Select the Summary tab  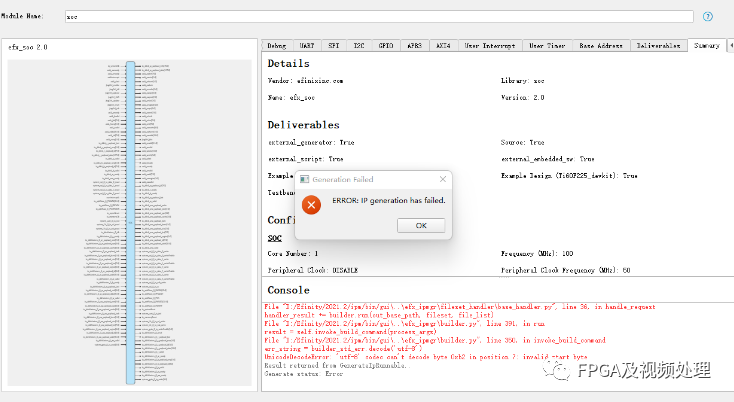point(707,45)
